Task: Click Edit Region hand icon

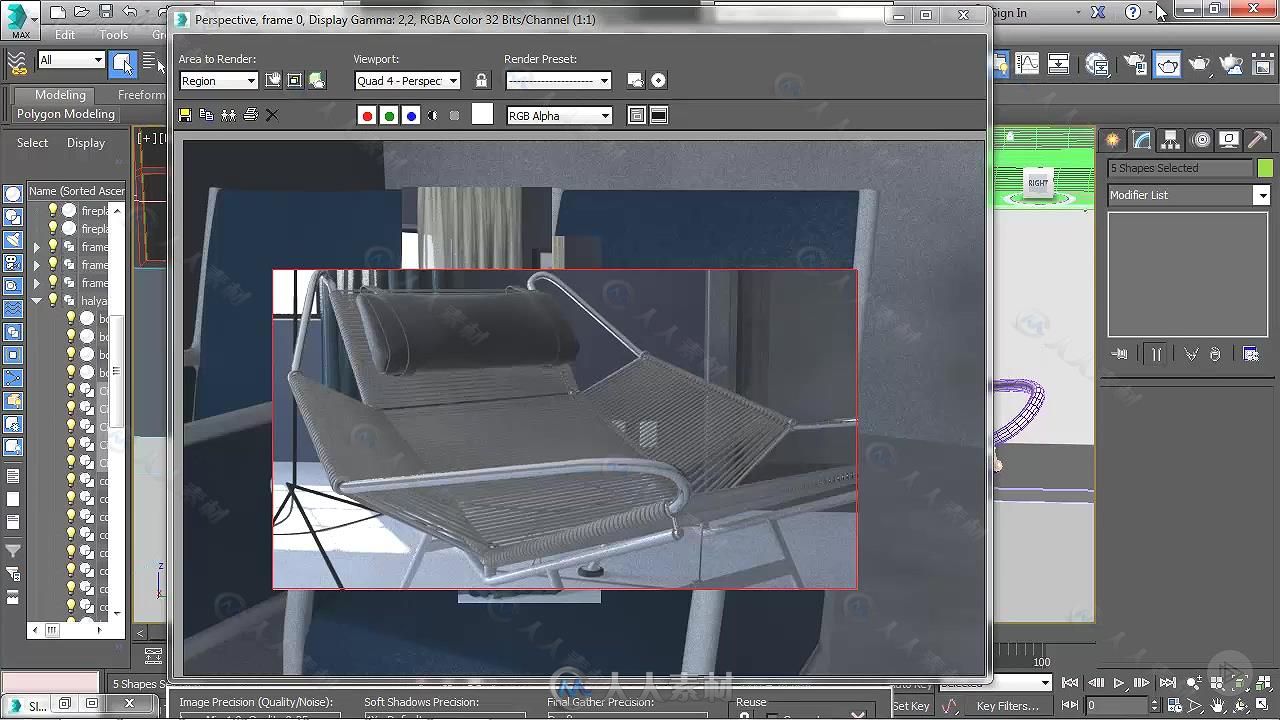Action: pos(273,80)
